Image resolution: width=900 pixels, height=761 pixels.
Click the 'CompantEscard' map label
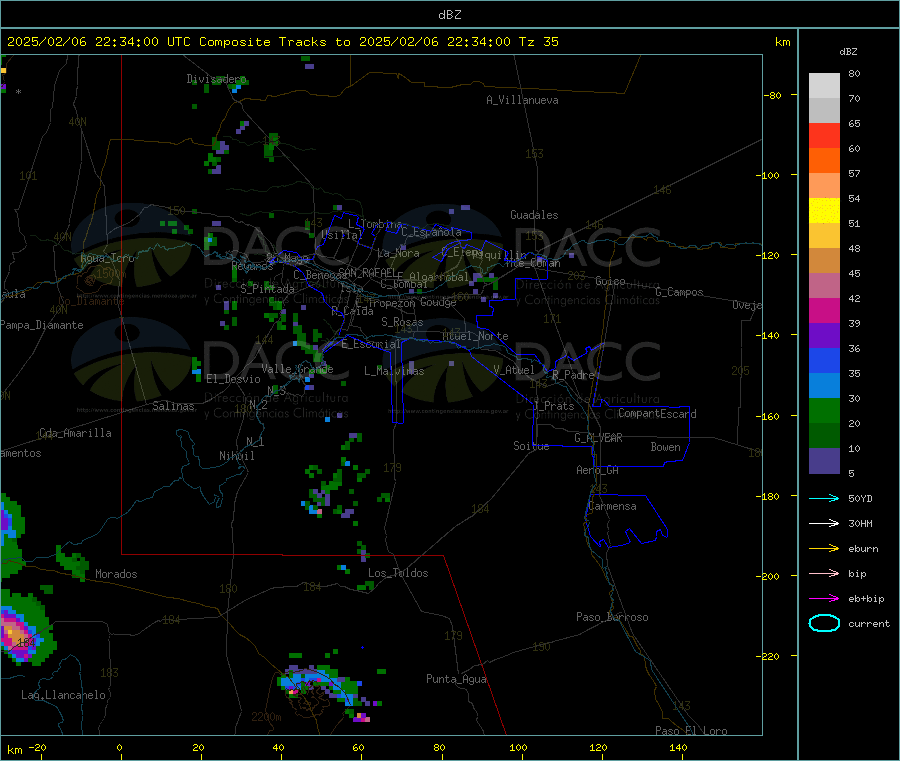[657, 413]
